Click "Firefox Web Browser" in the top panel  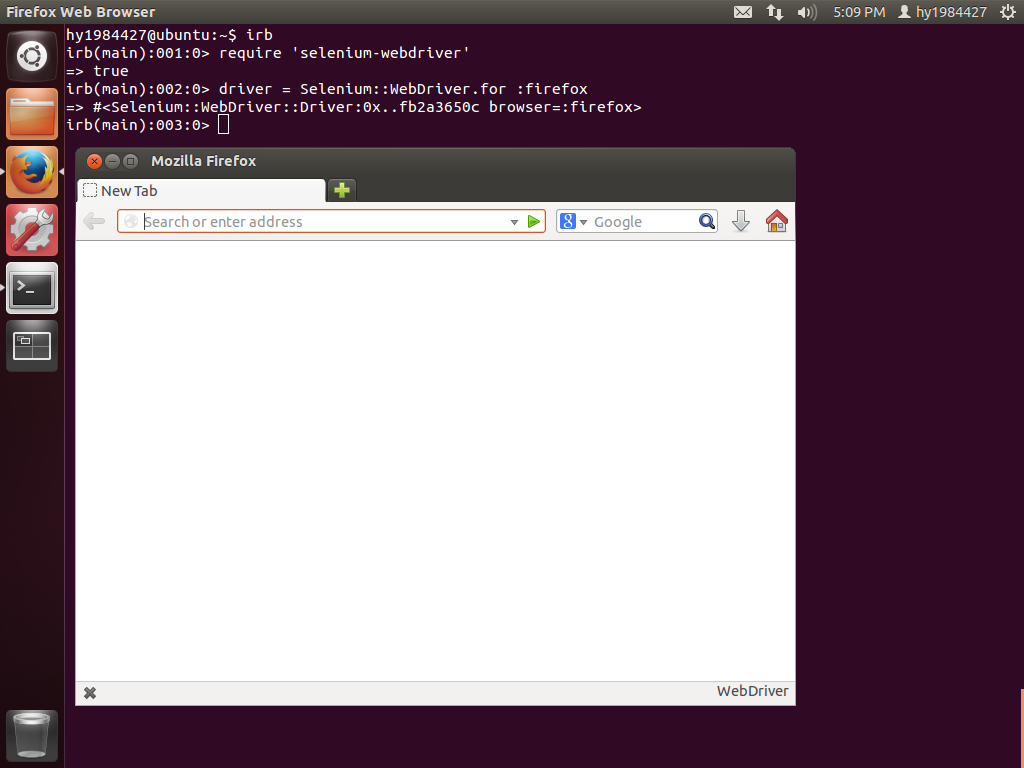tap(81, 12)
